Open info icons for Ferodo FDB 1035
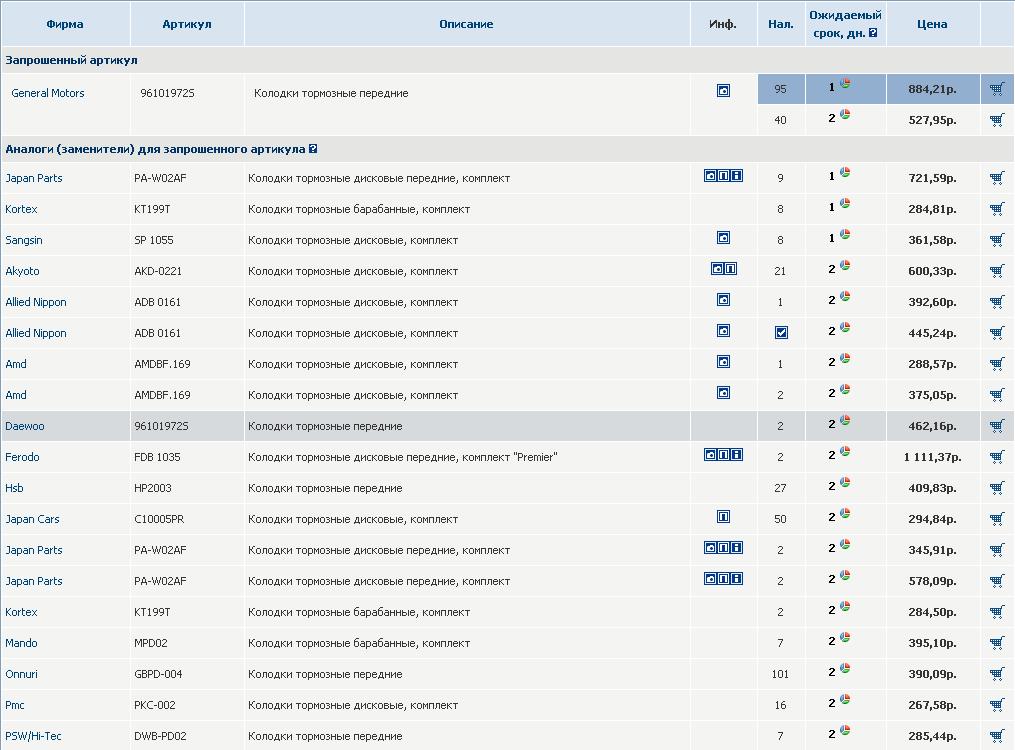This screenshot has height=750, width=1015. click(723, 454)
